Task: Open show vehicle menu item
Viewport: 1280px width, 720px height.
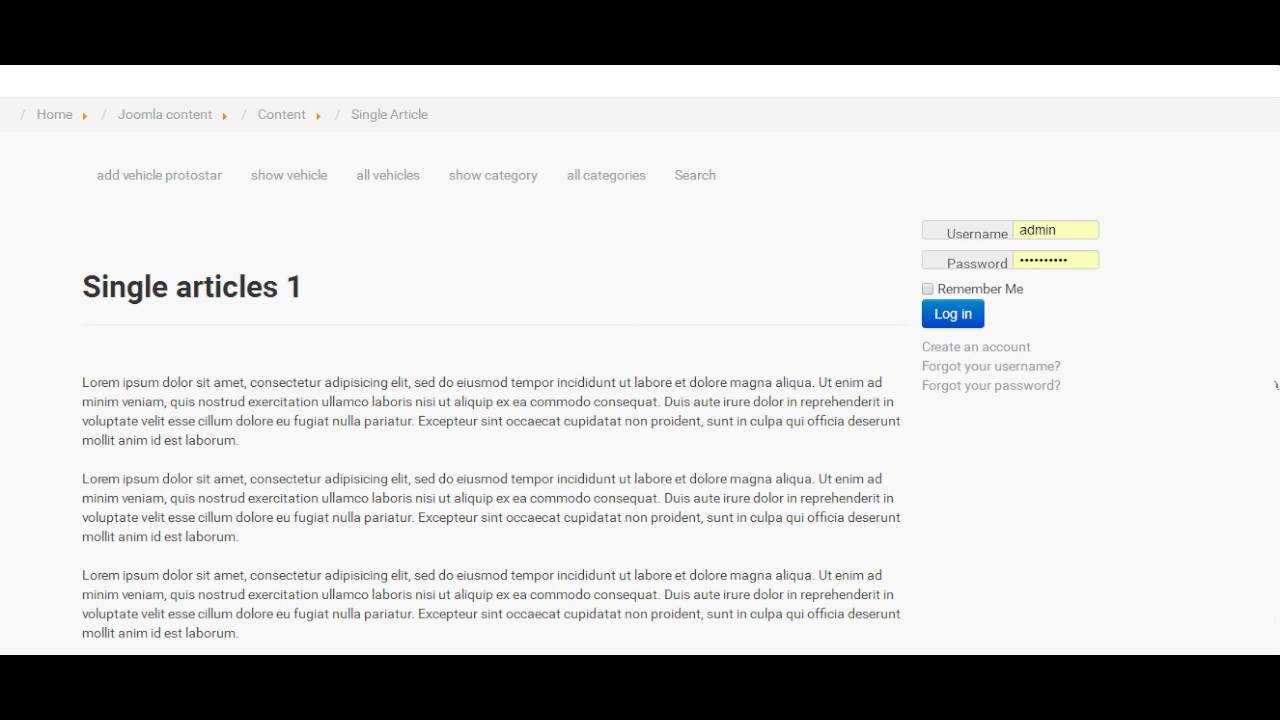Action: [289, 175]
